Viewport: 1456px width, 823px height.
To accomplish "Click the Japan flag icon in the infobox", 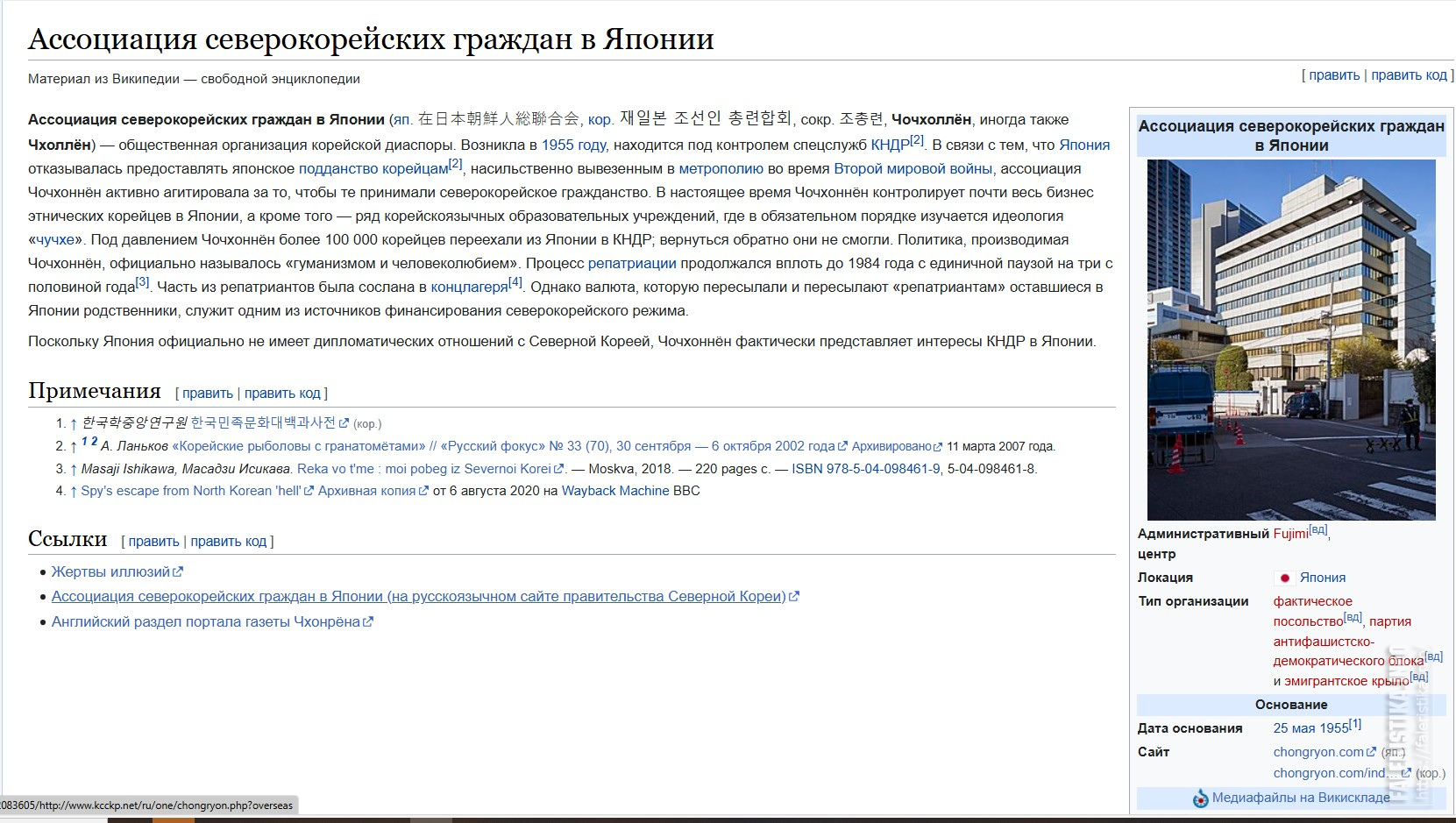I will (1284, 578).
